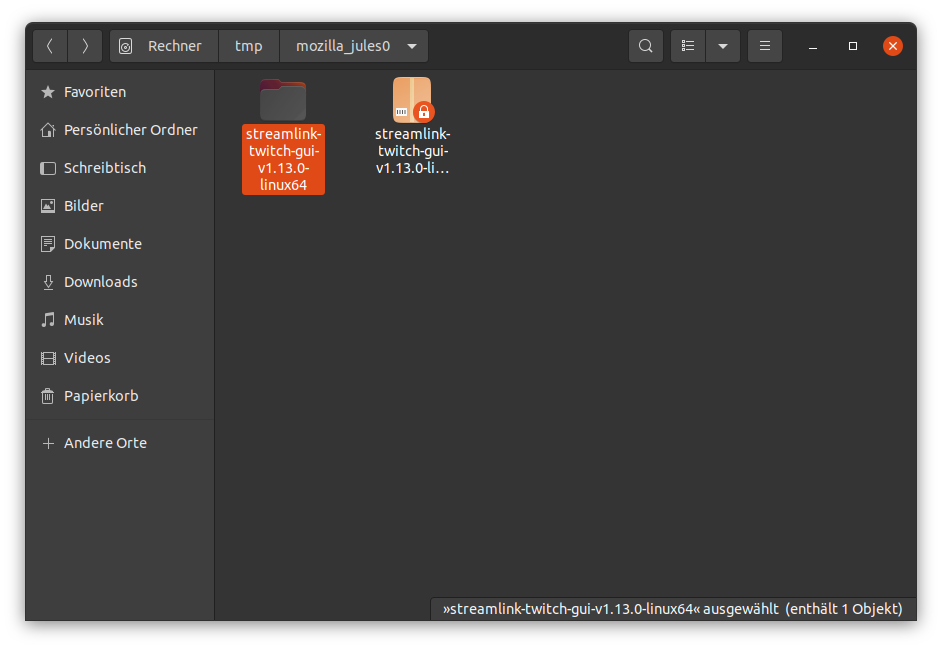Screen dimensions: 942x649
Task: Click the Schreibtisch desktop icon
Action: point(48,168)
